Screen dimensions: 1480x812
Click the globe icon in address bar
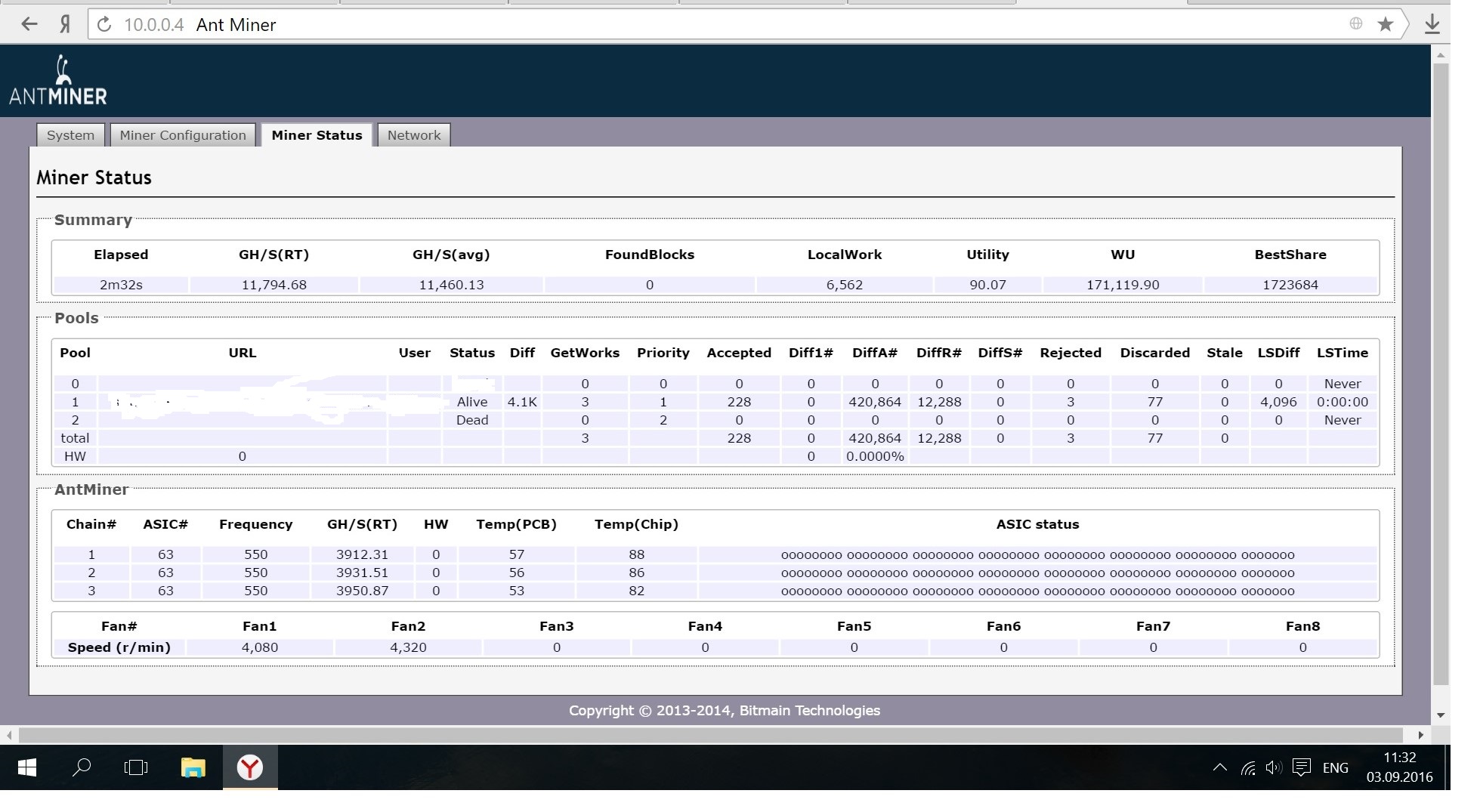1356,24
